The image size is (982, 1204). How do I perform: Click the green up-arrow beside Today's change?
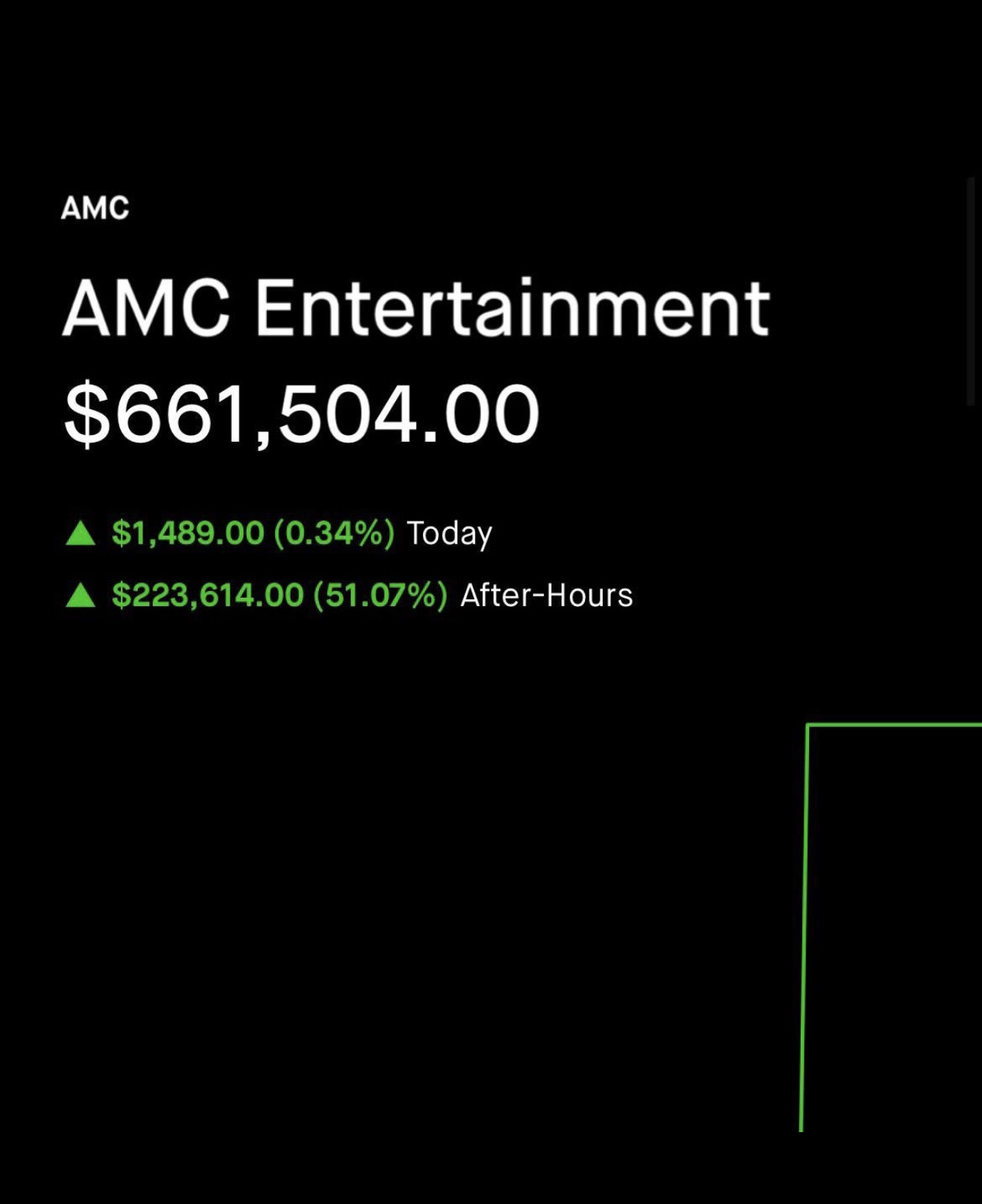80,533
